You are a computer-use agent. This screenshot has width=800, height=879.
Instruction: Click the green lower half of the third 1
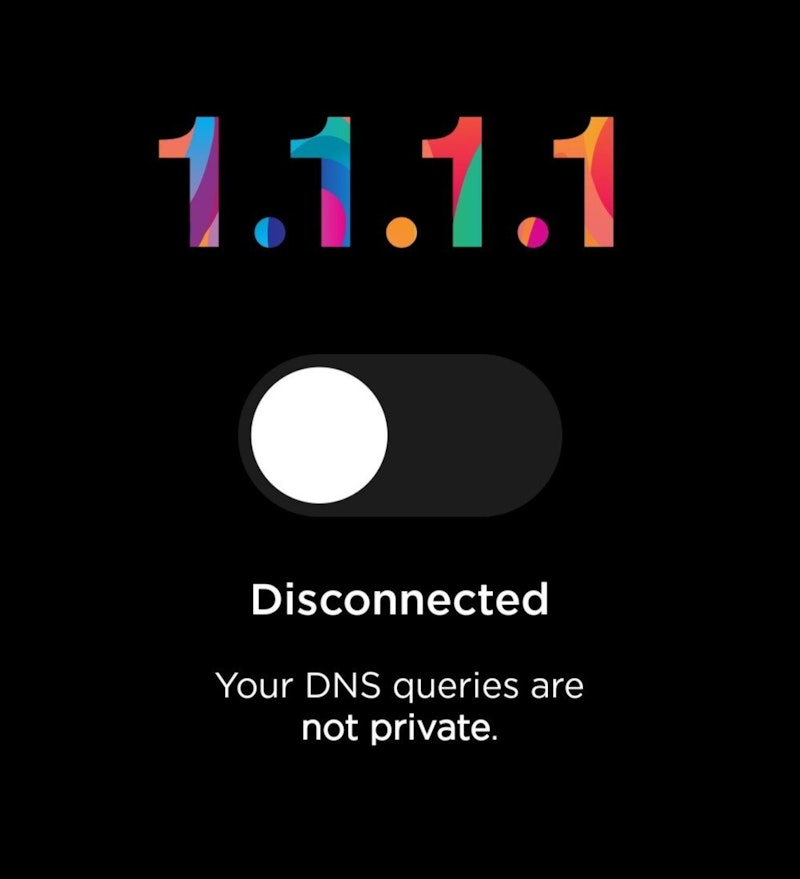(468, 207)
